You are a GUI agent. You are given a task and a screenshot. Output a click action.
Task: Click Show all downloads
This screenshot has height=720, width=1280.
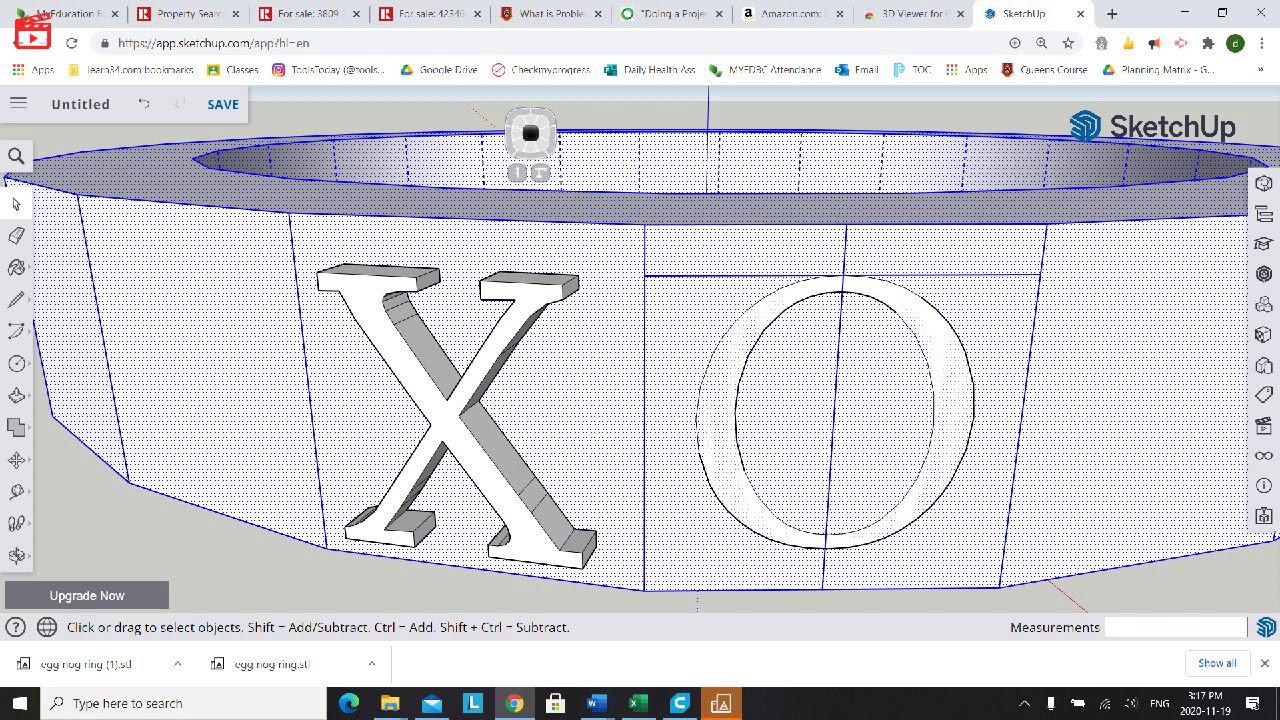(1217, 663)
